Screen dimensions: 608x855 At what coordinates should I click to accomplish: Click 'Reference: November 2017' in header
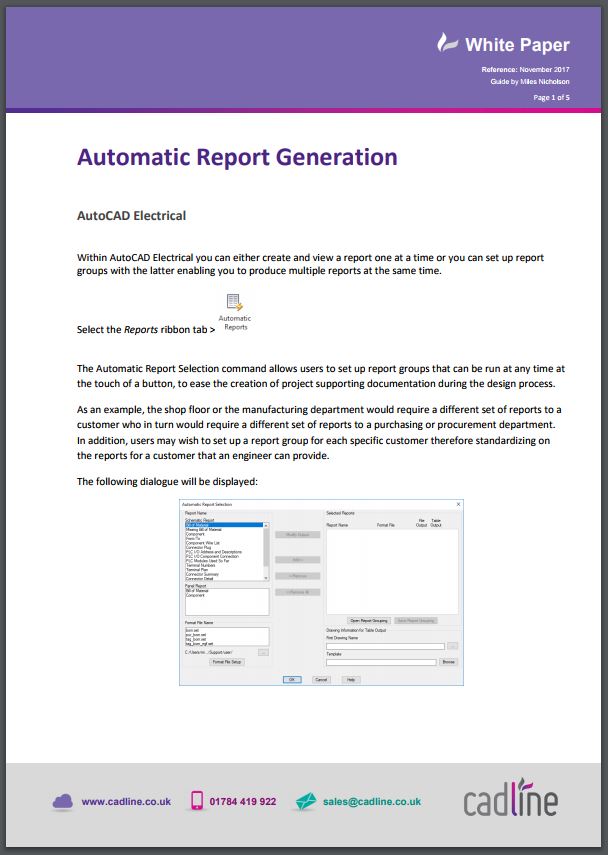click(525, 69)
